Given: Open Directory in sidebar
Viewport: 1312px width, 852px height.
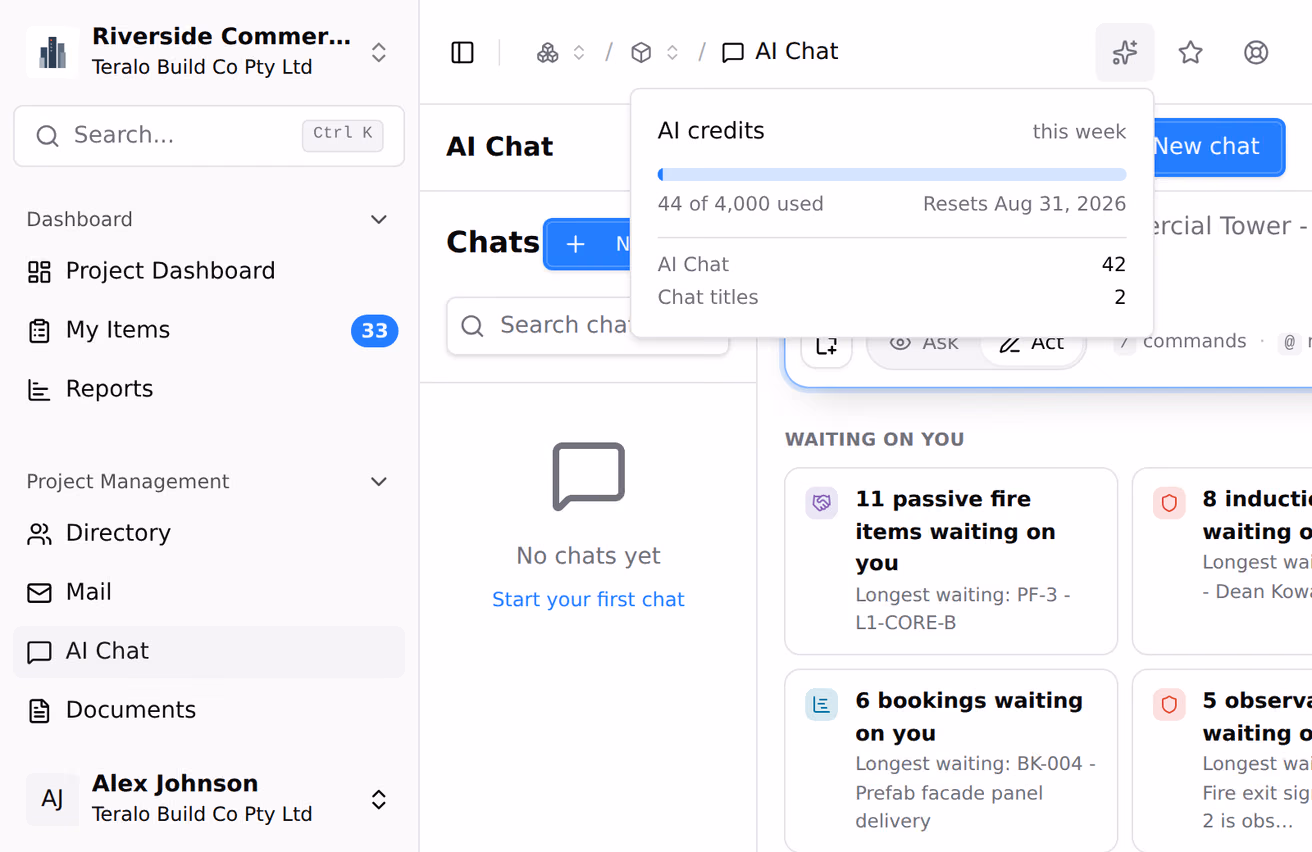Looking at the screenshot, I should [209, 533].
